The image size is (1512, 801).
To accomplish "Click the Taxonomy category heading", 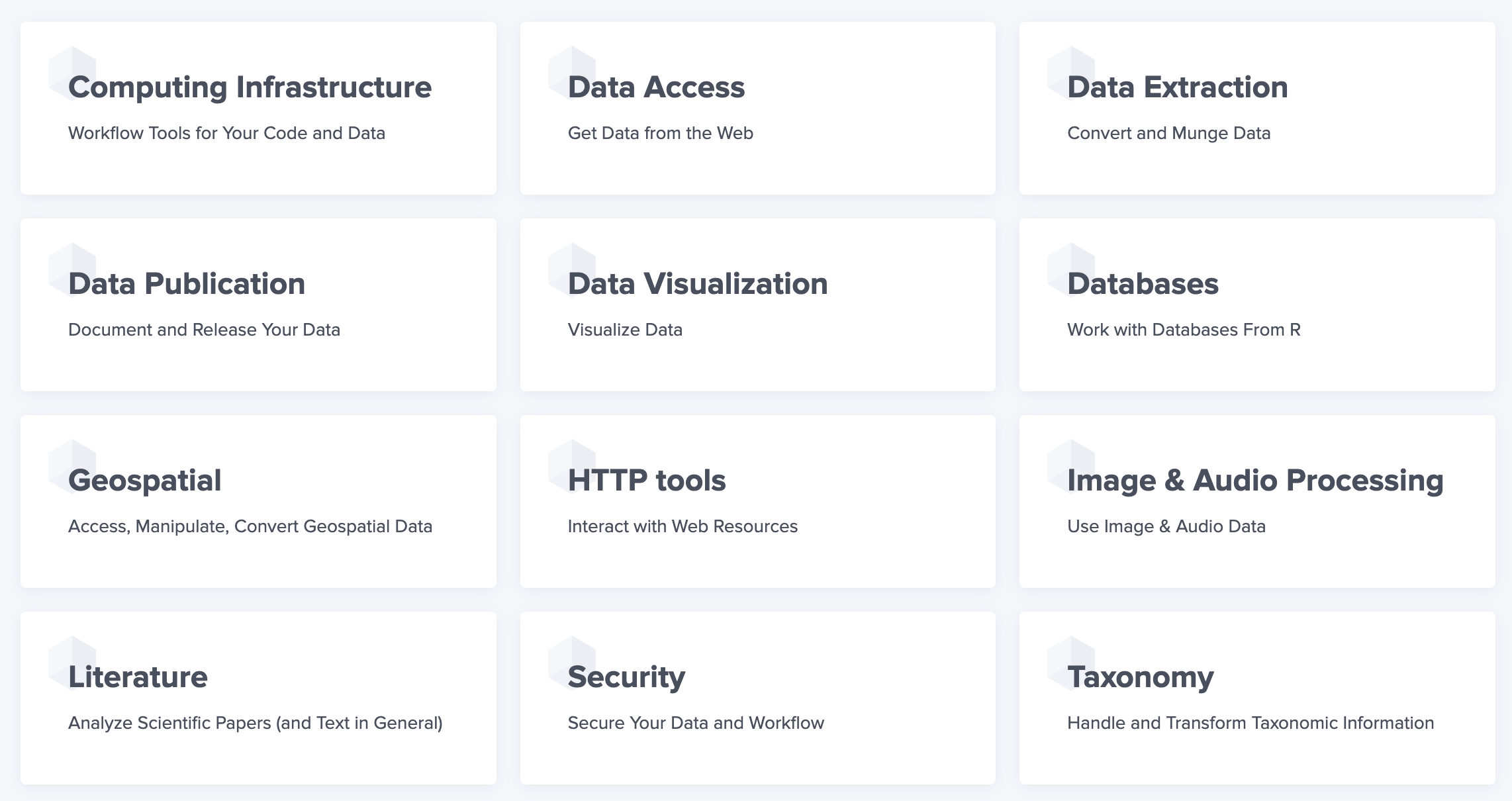I will [1140, 677].
